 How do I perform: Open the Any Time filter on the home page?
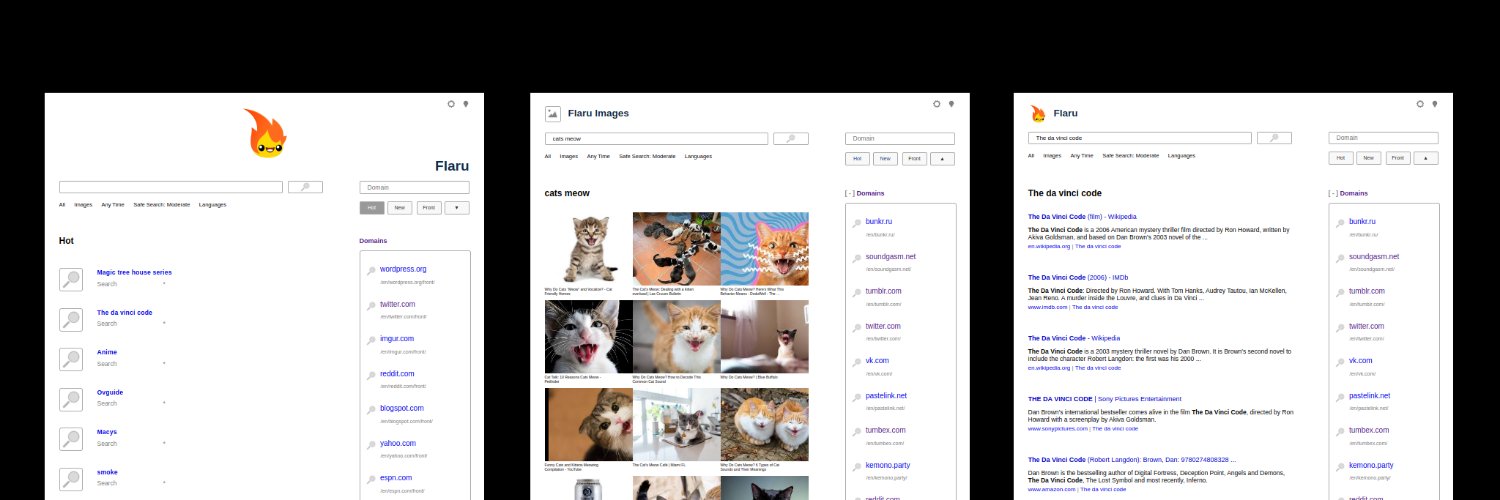click(x=113, y=205)
